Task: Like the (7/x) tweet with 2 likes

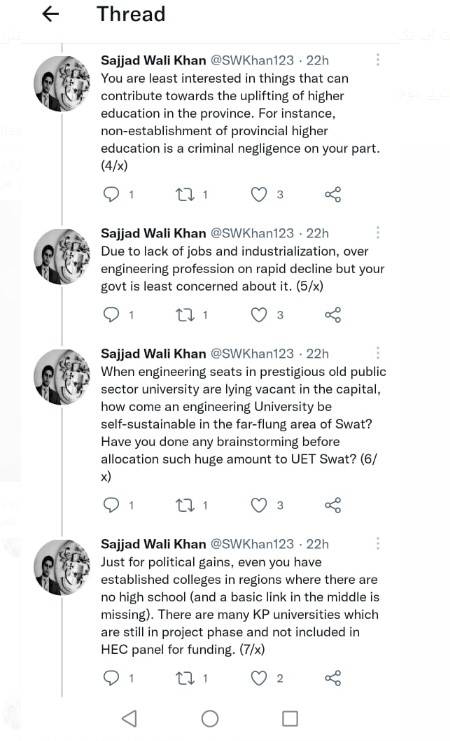Action: [x=259, y=678]
